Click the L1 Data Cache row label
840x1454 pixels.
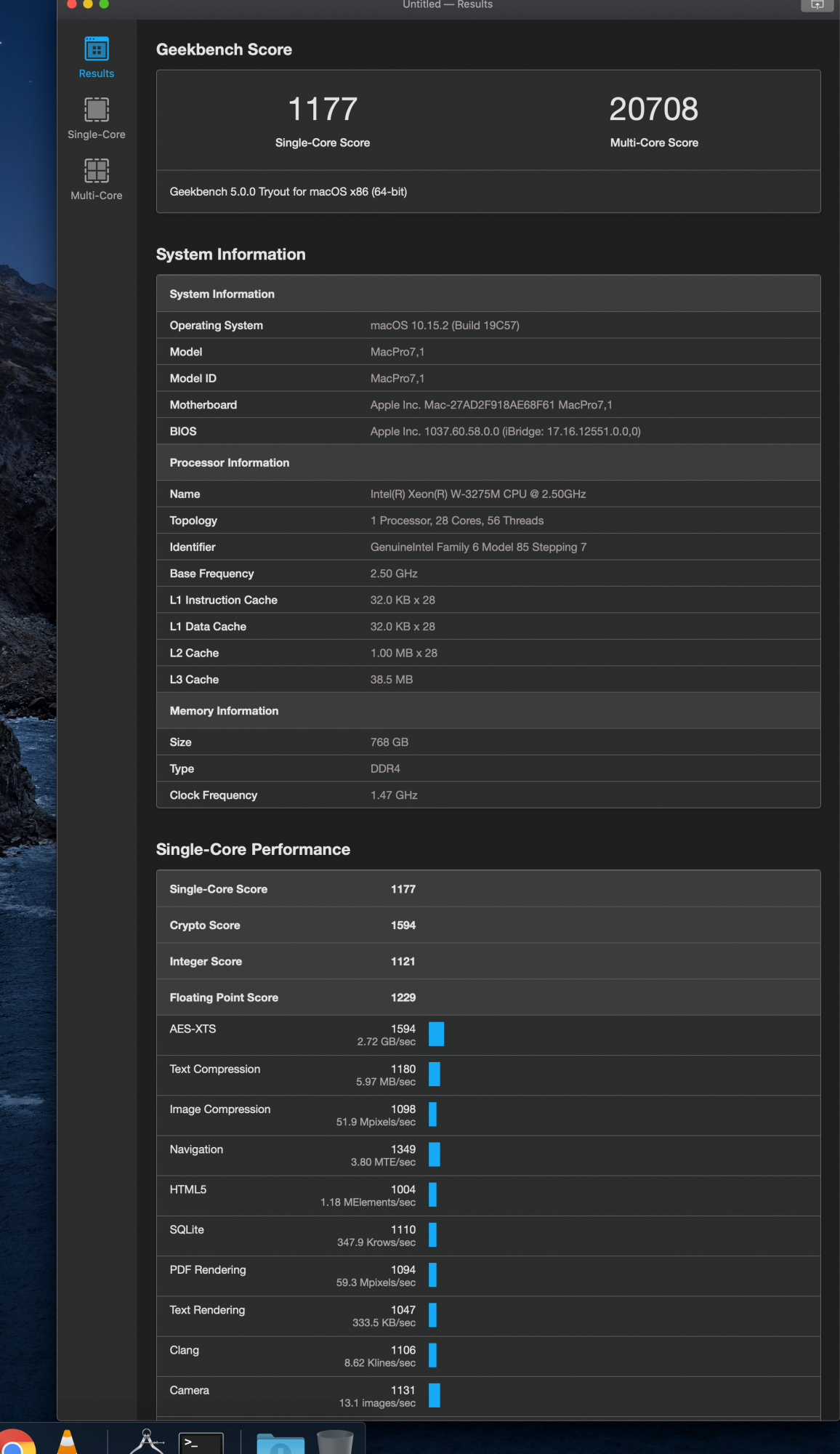point(208,627)
